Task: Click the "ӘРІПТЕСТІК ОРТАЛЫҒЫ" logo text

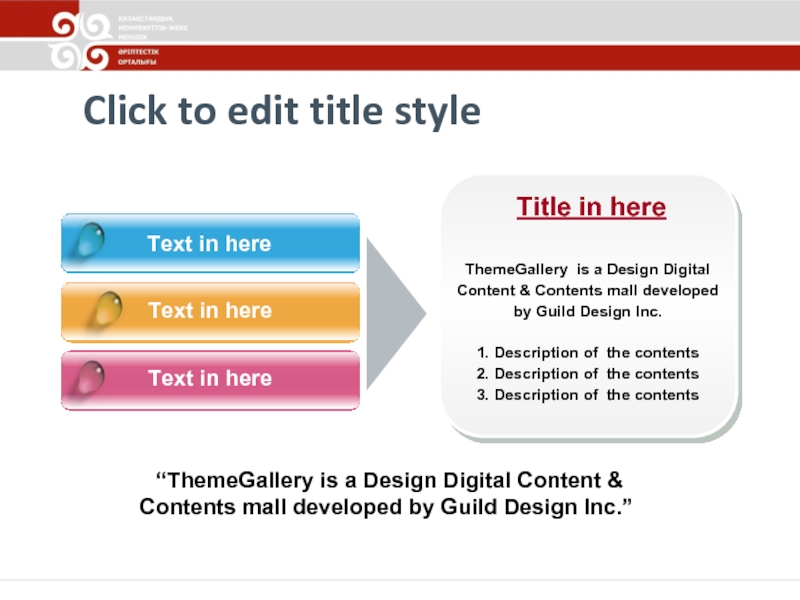Action: point(138,57)
